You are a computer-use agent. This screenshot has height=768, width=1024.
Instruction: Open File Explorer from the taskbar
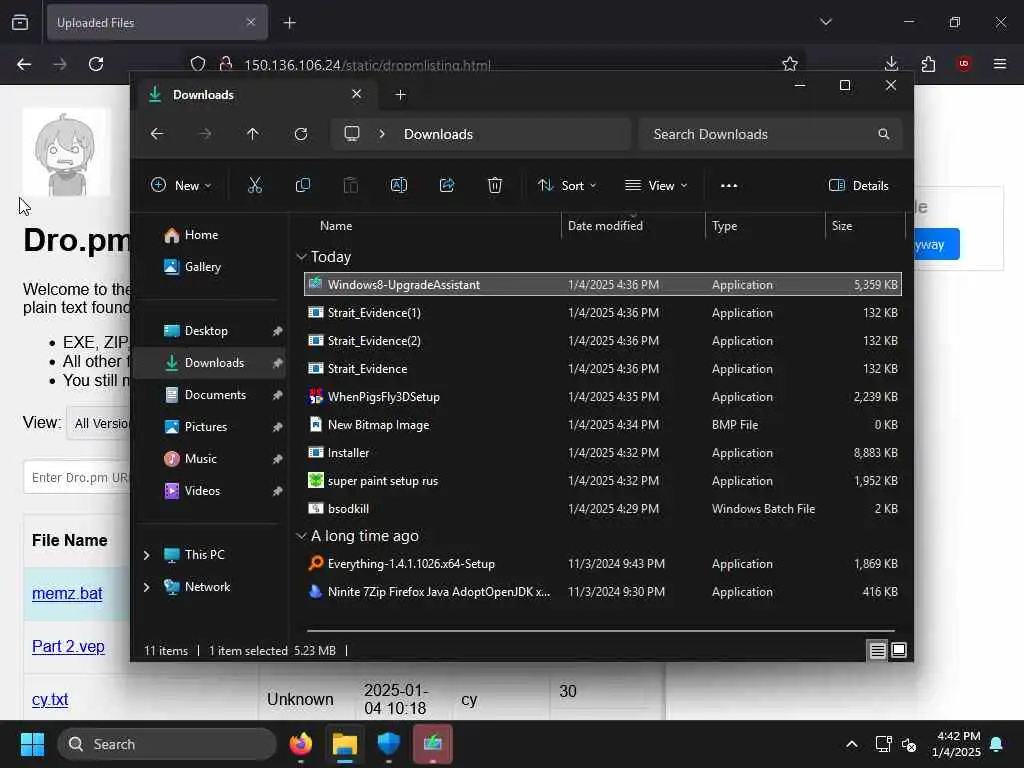coord(345,744)
